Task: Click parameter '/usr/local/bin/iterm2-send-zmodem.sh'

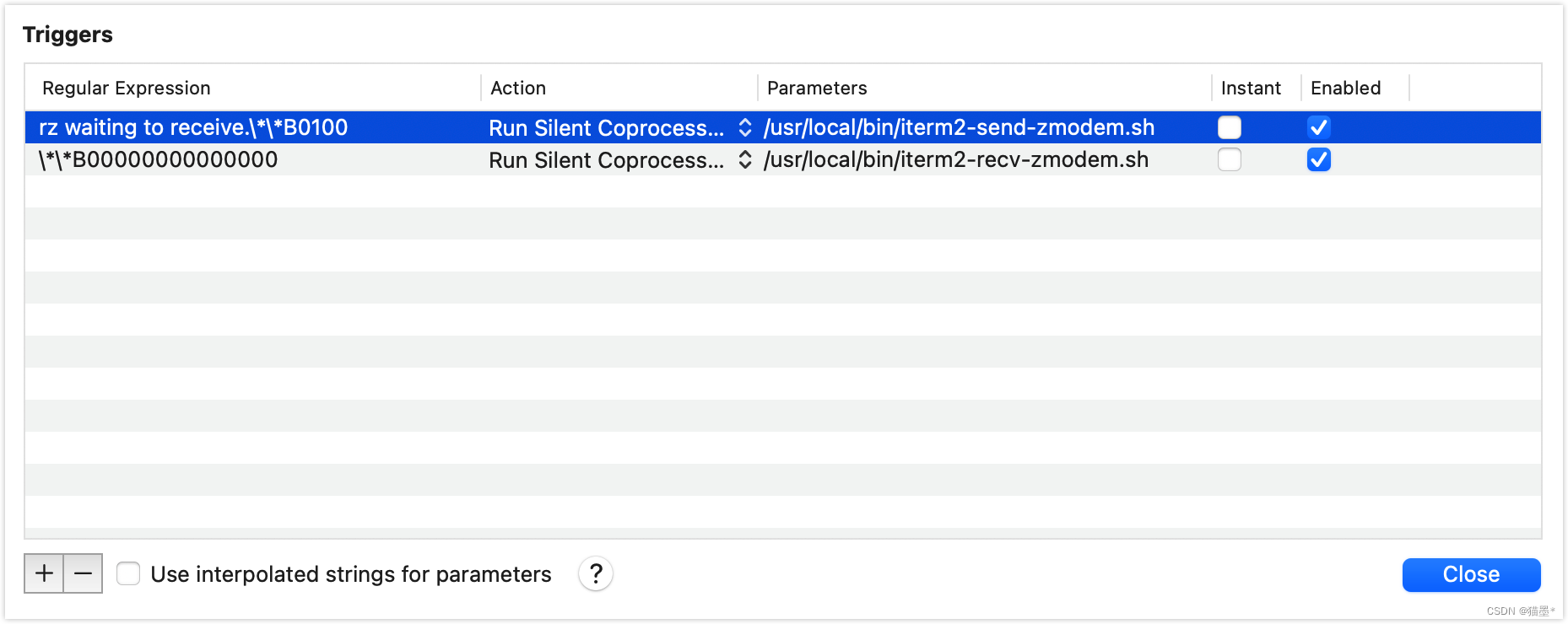Action: point(959,127)
